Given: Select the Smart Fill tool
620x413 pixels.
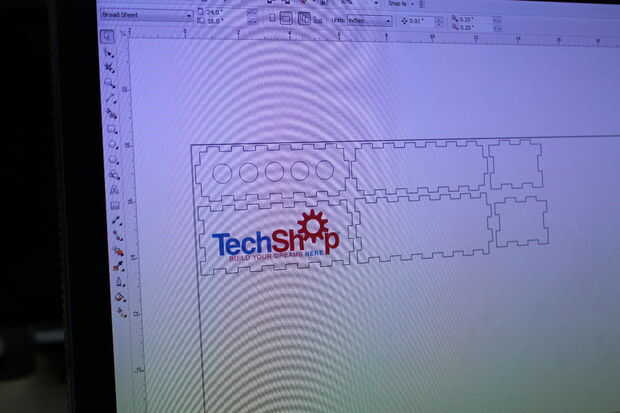Looking at the screenshot, I should (112, 114).
